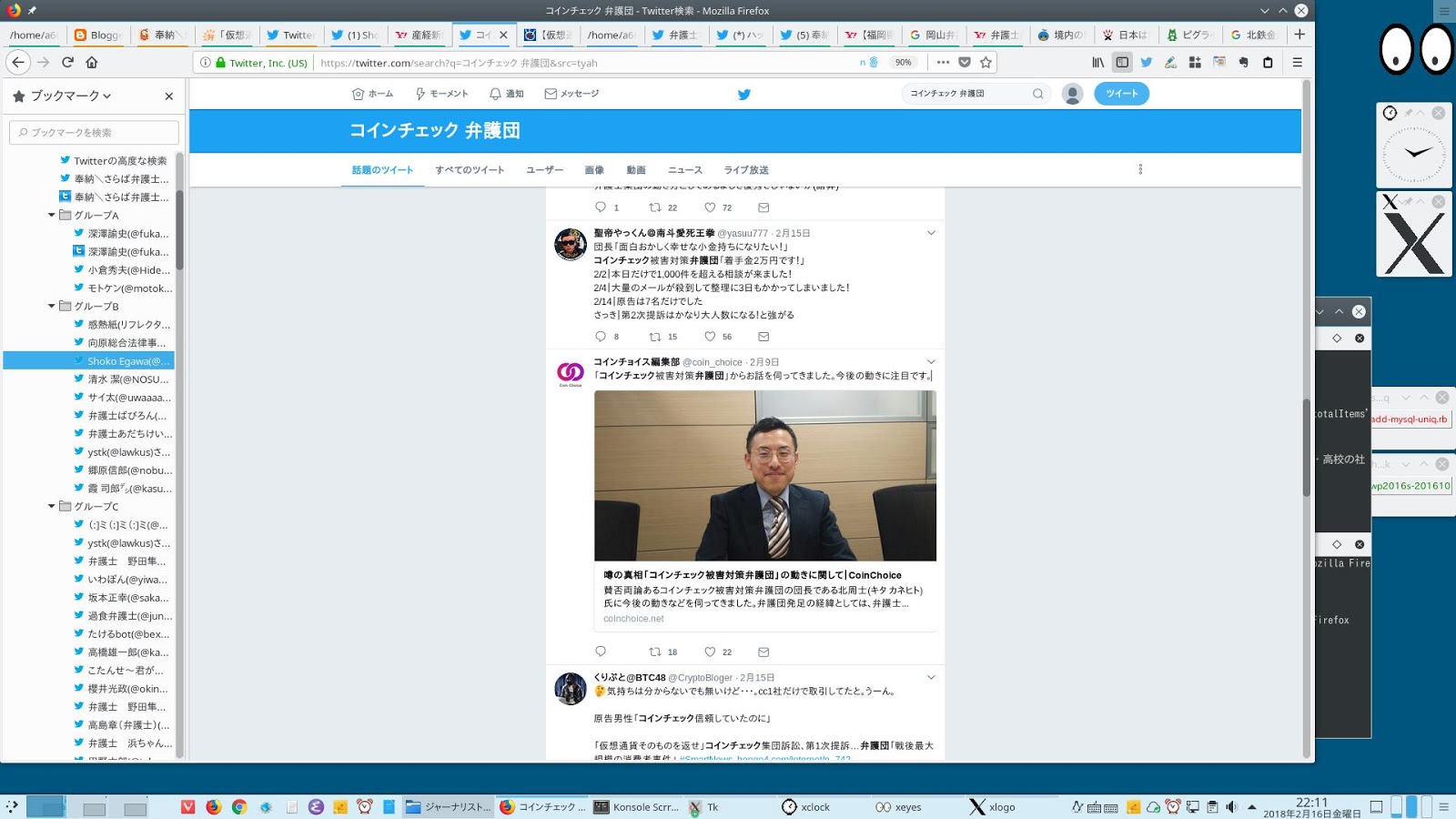
Task: Focus the bookmark search field
Action: 94,132
